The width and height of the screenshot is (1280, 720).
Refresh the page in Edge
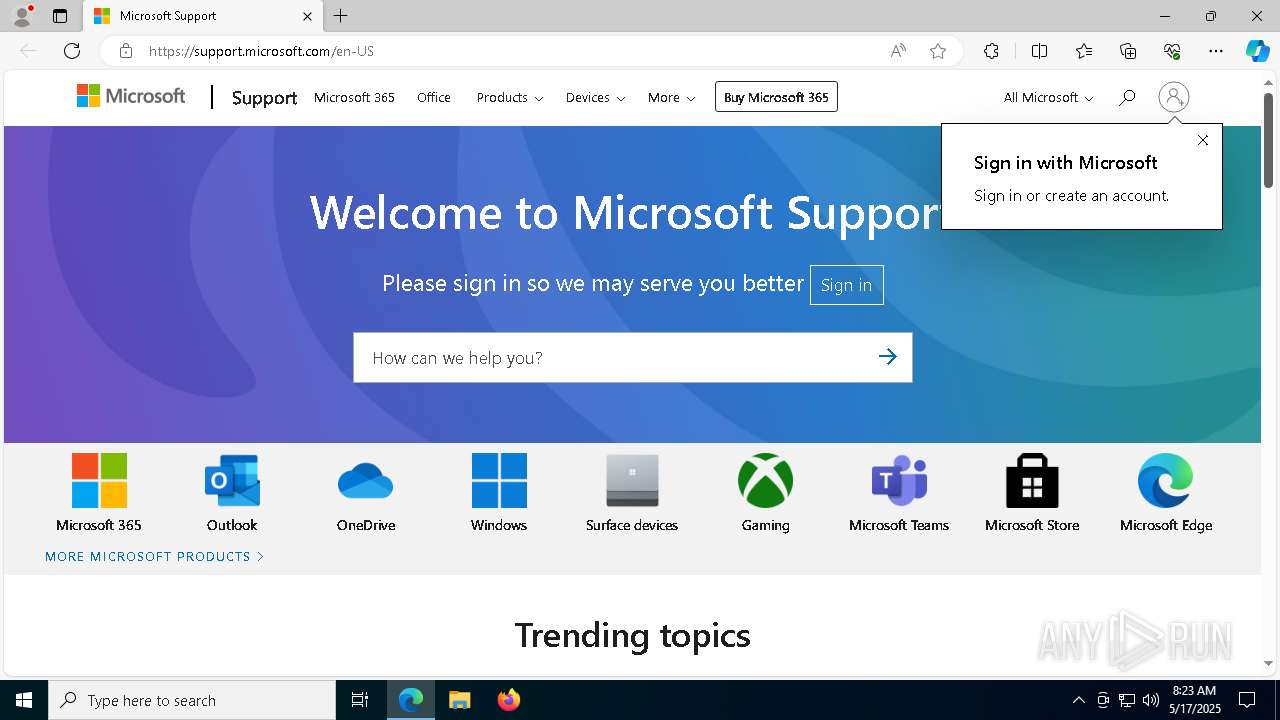pos(72,51)
